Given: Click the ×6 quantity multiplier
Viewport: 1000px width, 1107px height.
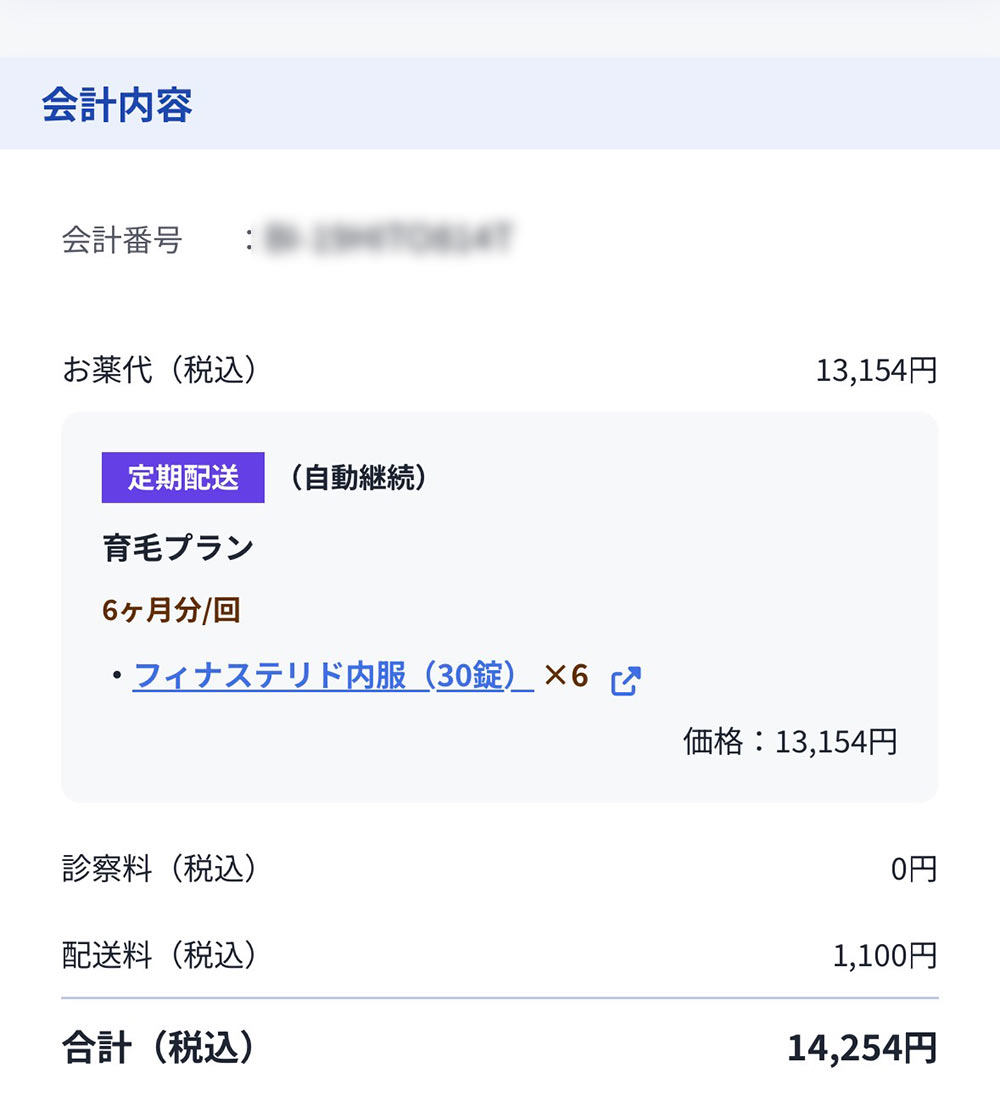Looking at the screenshot, I should tap(565, 677).
